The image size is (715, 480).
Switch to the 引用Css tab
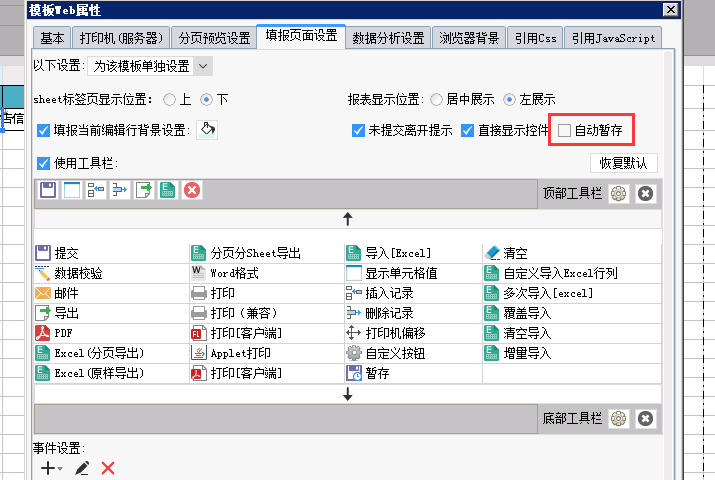[x=535, y=38]
